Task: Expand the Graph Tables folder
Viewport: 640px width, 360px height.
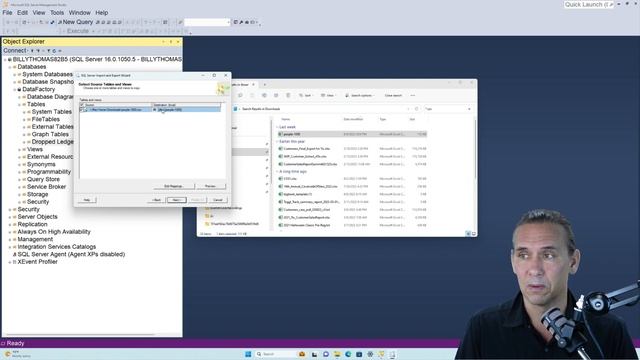Action: click(x=24, y=134)
